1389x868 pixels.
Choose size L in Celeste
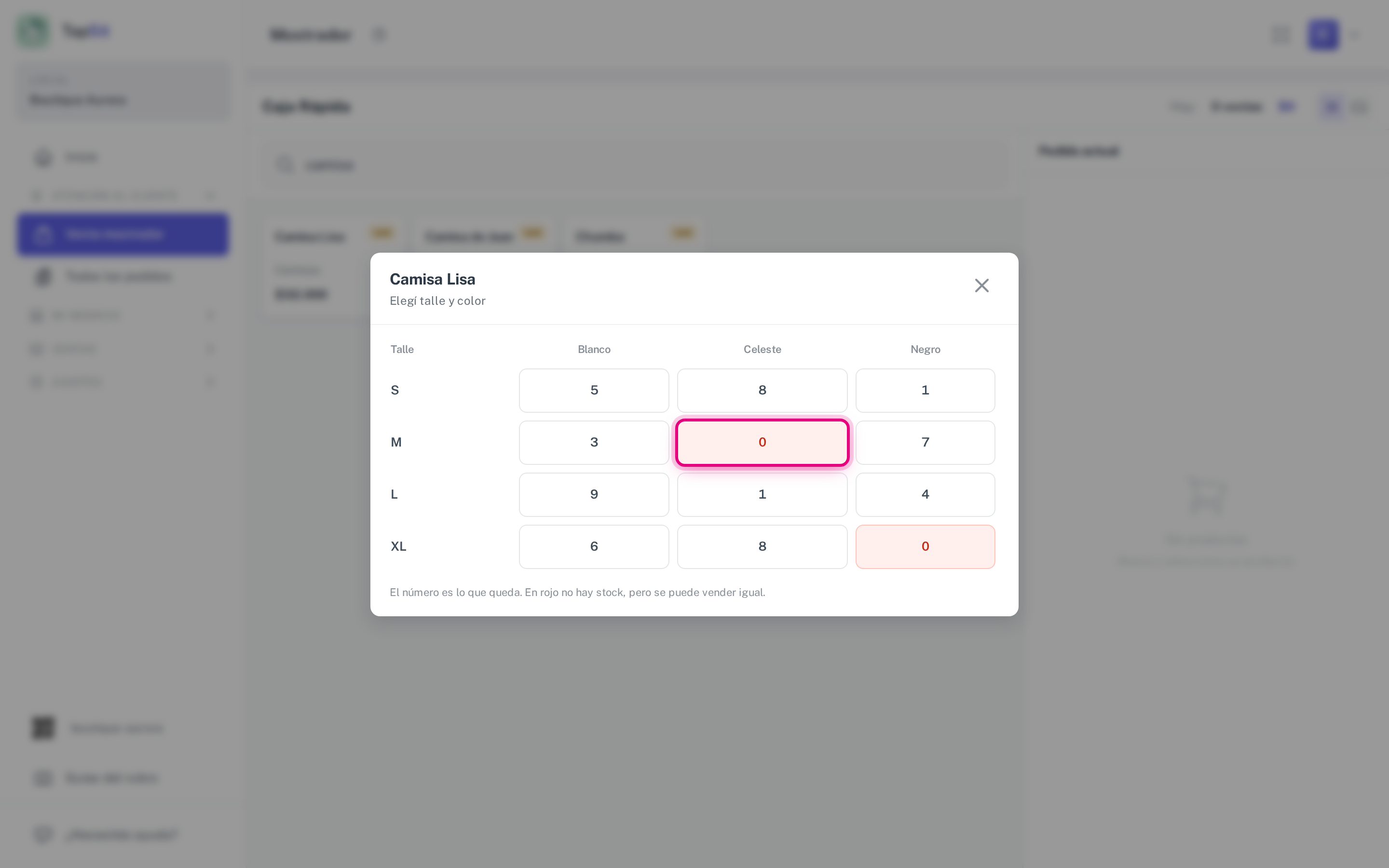tap(762, 494)
